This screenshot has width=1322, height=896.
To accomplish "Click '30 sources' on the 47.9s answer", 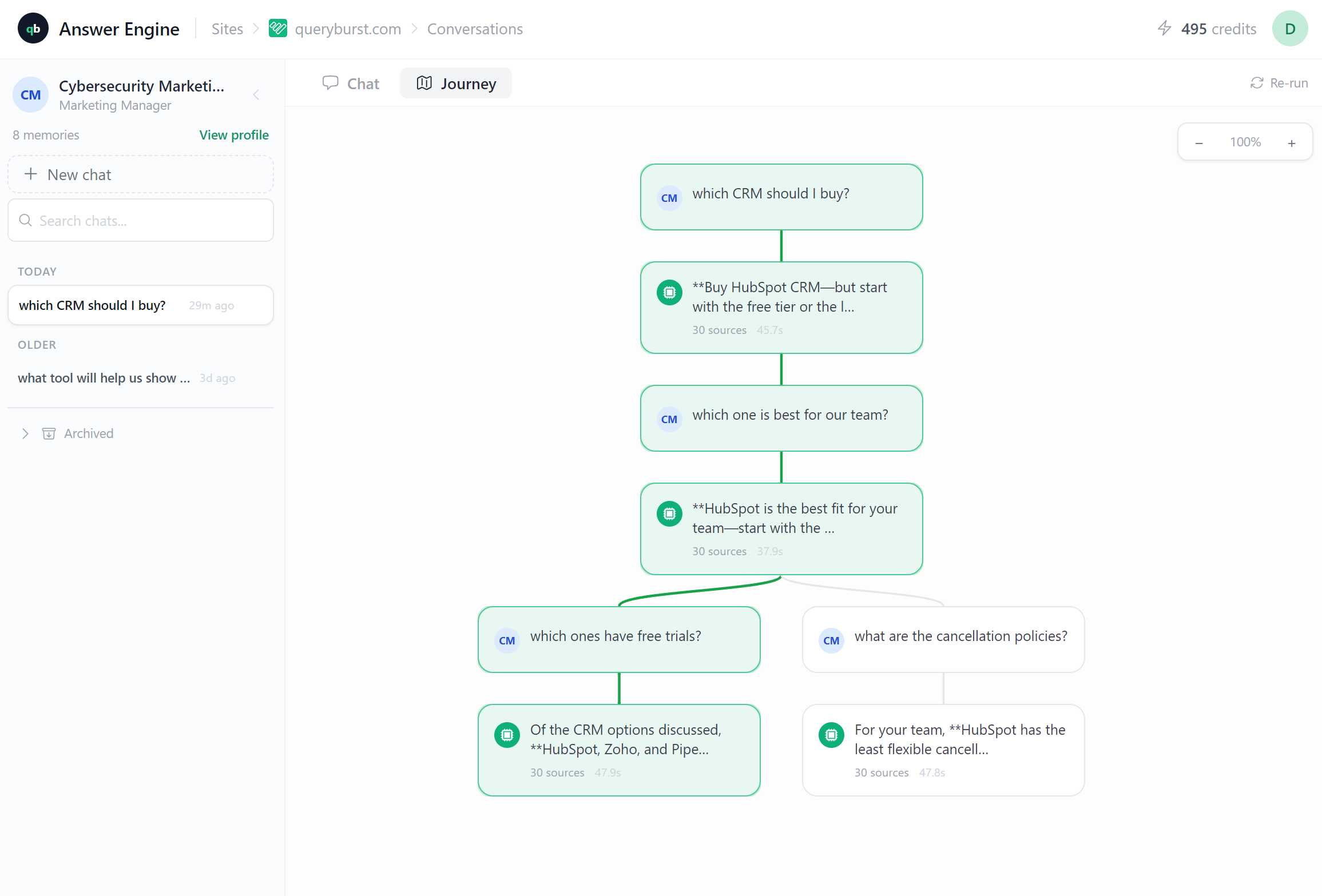I will point(557,772).
